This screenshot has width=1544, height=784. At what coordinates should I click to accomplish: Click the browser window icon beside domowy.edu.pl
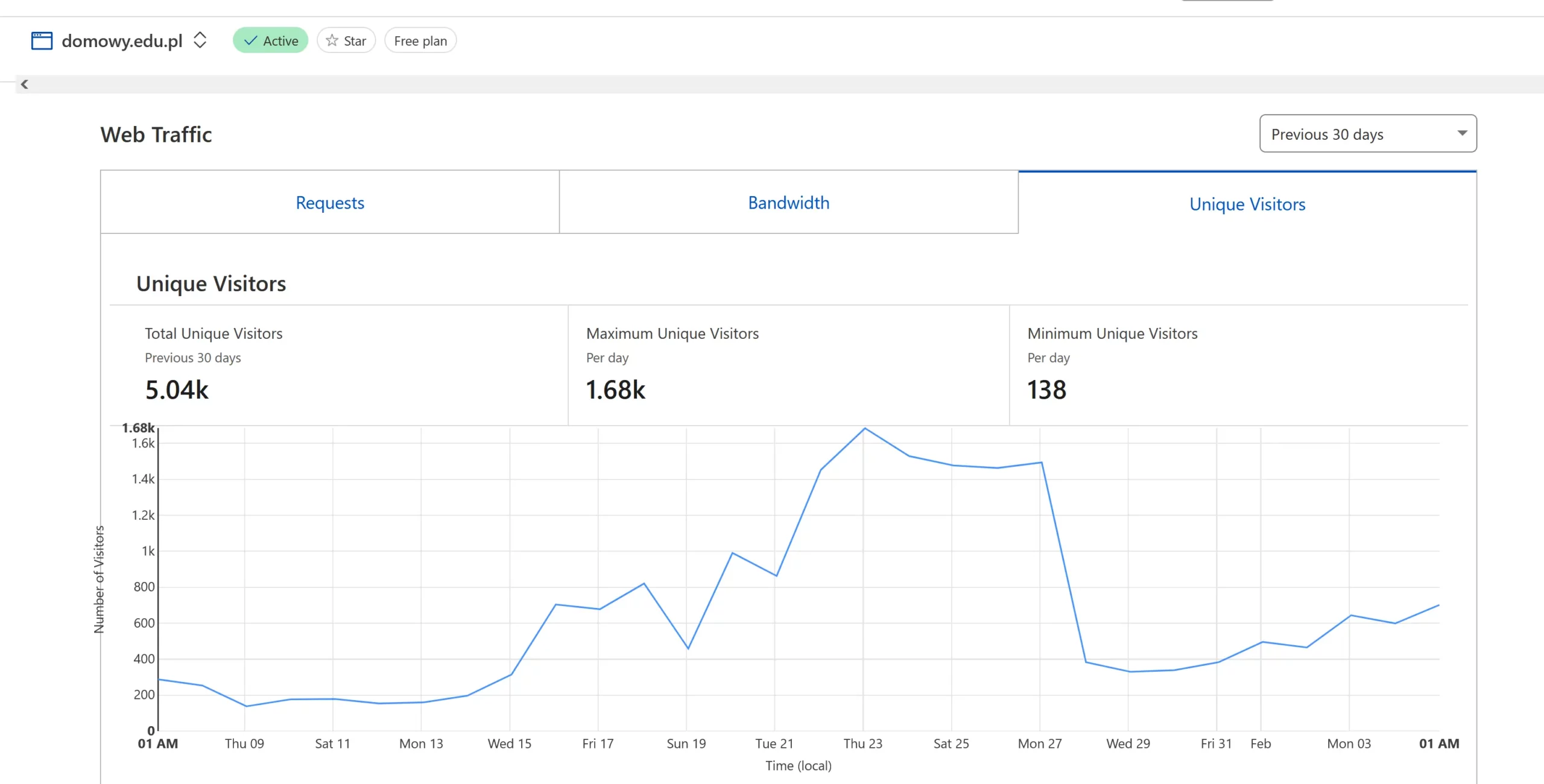click(42, 41)
